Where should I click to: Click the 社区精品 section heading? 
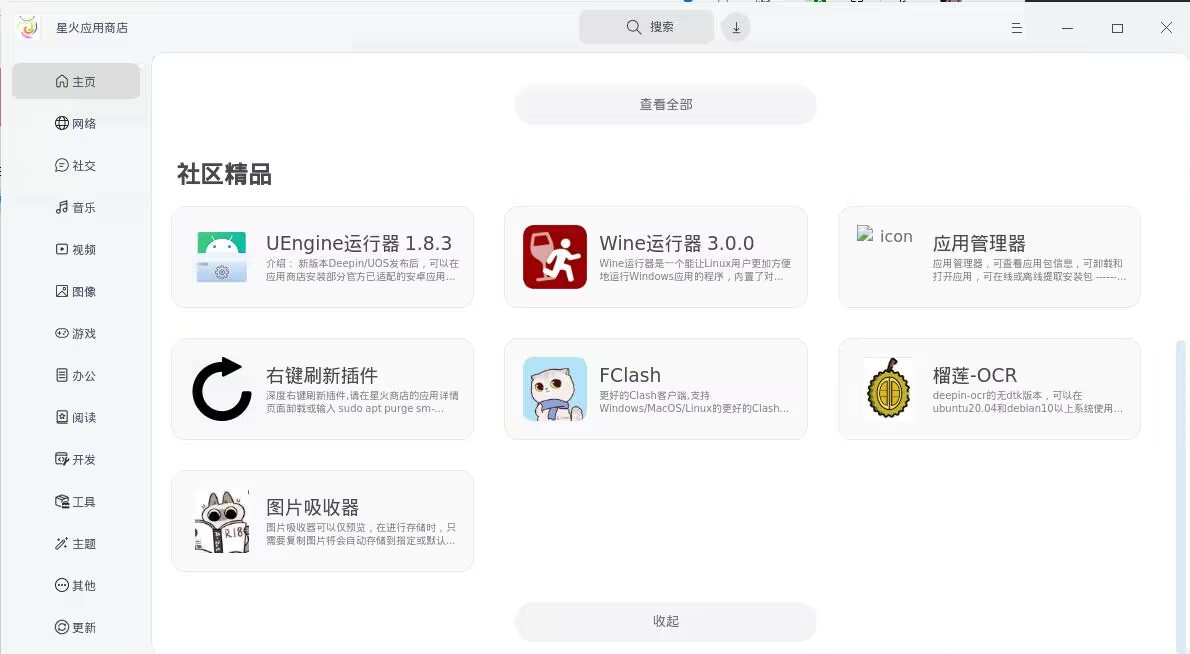click(x=224, y=175)
